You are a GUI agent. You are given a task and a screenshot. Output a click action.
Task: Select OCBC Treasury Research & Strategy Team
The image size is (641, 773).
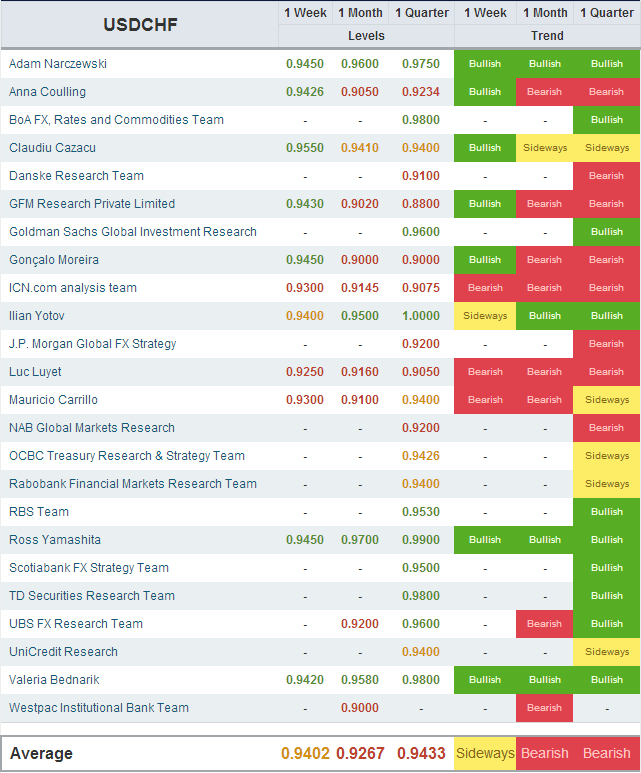(x=127, y=456)
